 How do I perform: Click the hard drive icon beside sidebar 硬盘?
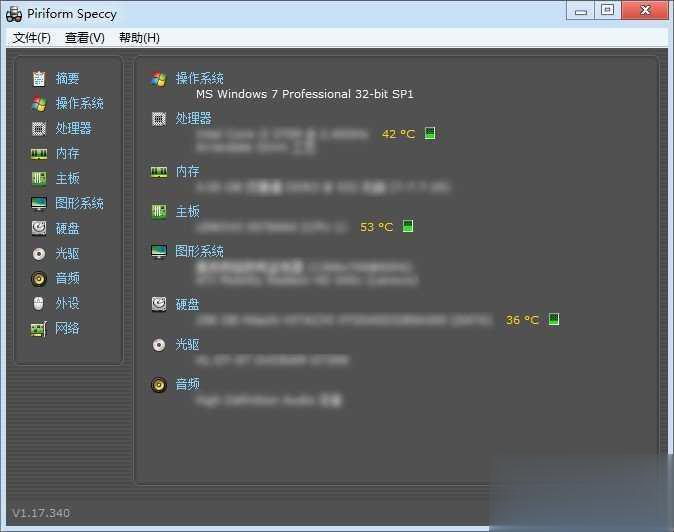(x=39, y=228)
